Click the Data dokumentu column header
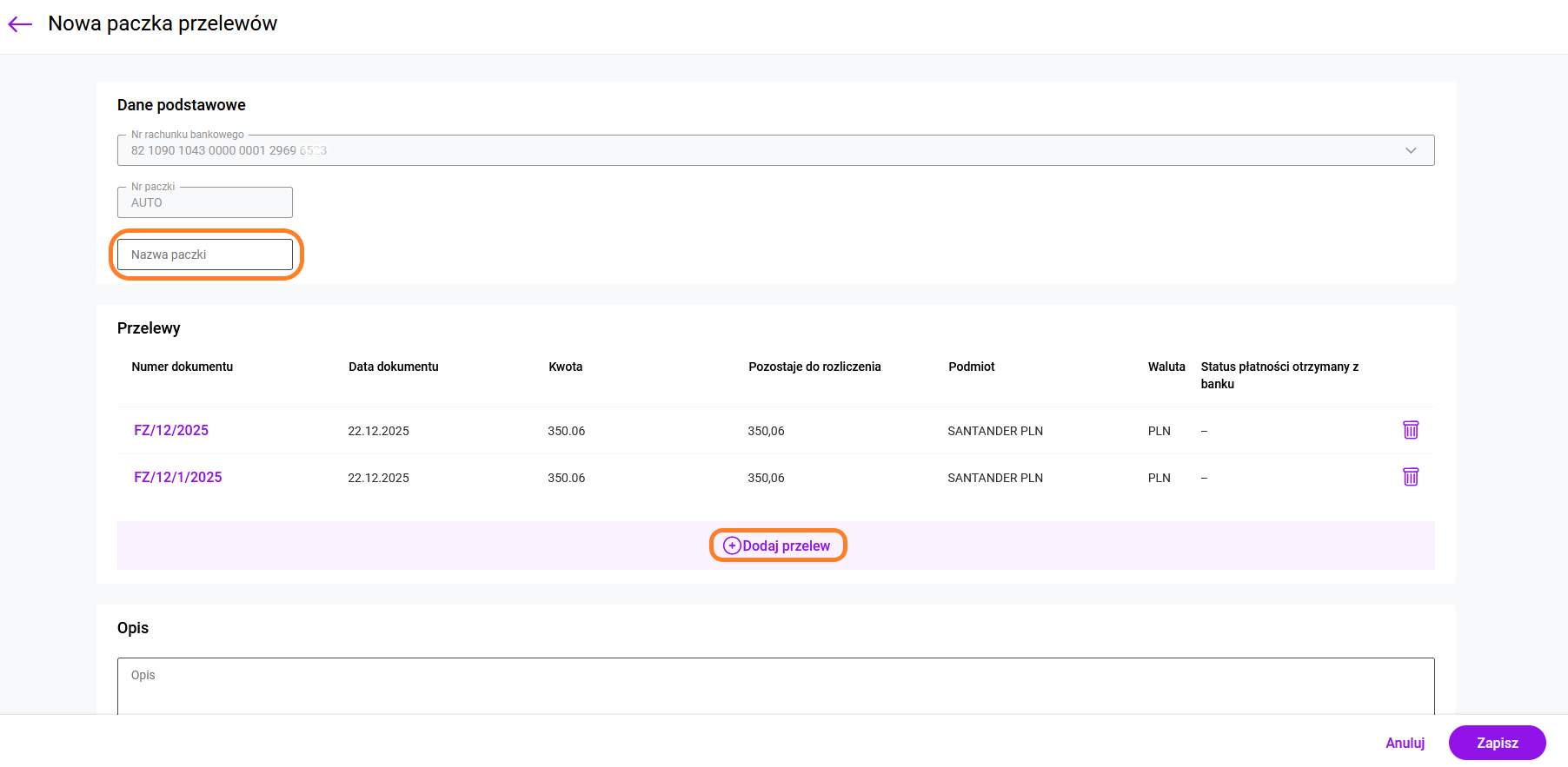Viewport: 1568px width, 767px height. (x=394, y=367)
